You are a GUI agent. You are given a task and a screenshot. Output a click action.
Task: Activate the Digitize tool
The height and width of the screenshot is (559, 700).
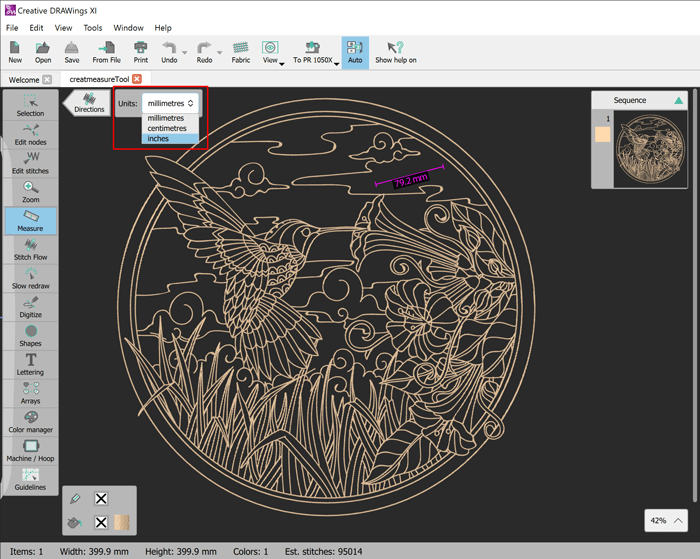pyautogui.click(x=30, y=306)
